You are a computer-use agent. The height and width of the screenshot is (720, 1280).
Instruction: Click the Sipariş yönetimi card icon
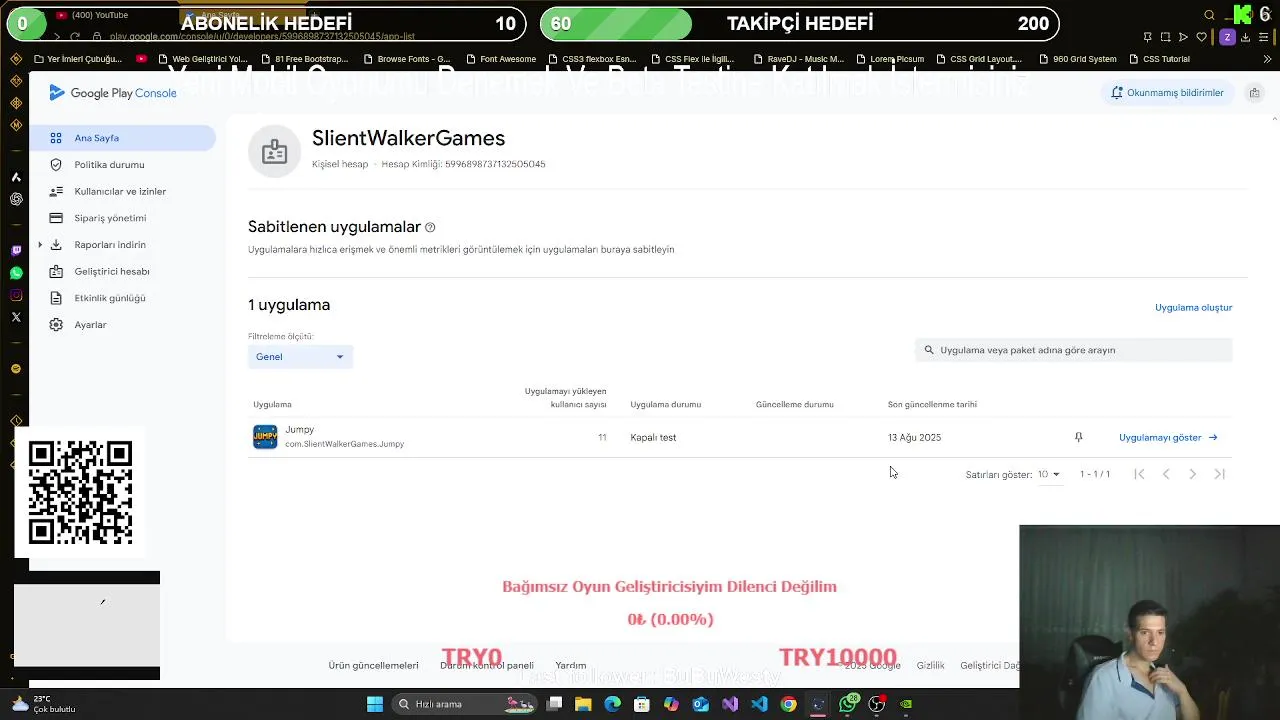pyautogui.click(x=56, y=218)
